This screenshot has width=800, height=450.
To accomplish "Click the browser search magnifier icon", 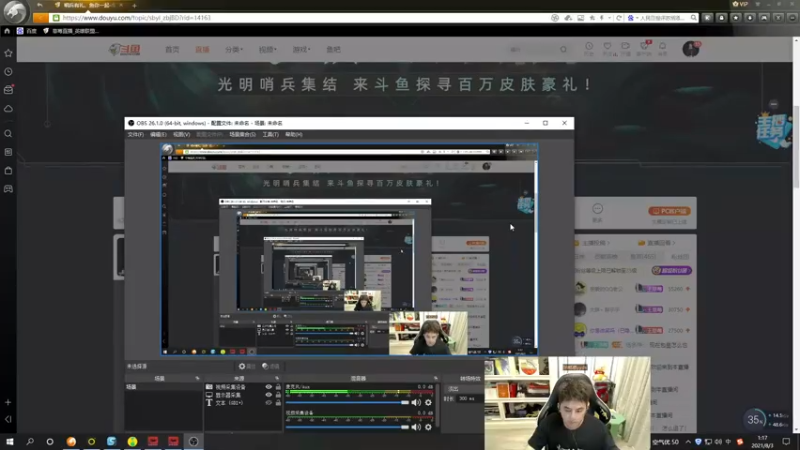I will [x=693, y=18].
